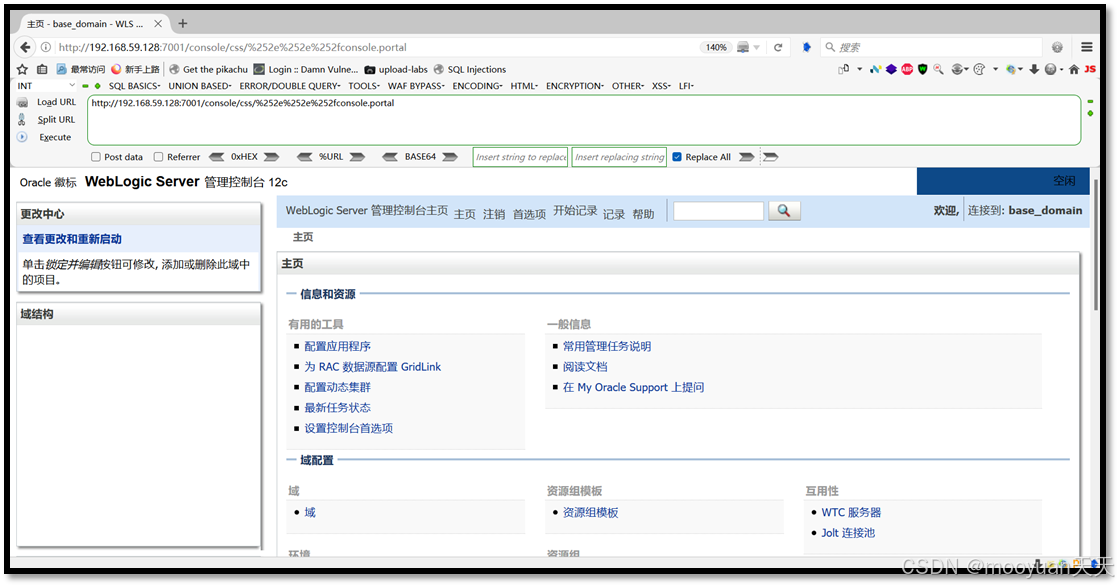
Task: Click the blue pin icon near search bar
Action: pos(806,47)
